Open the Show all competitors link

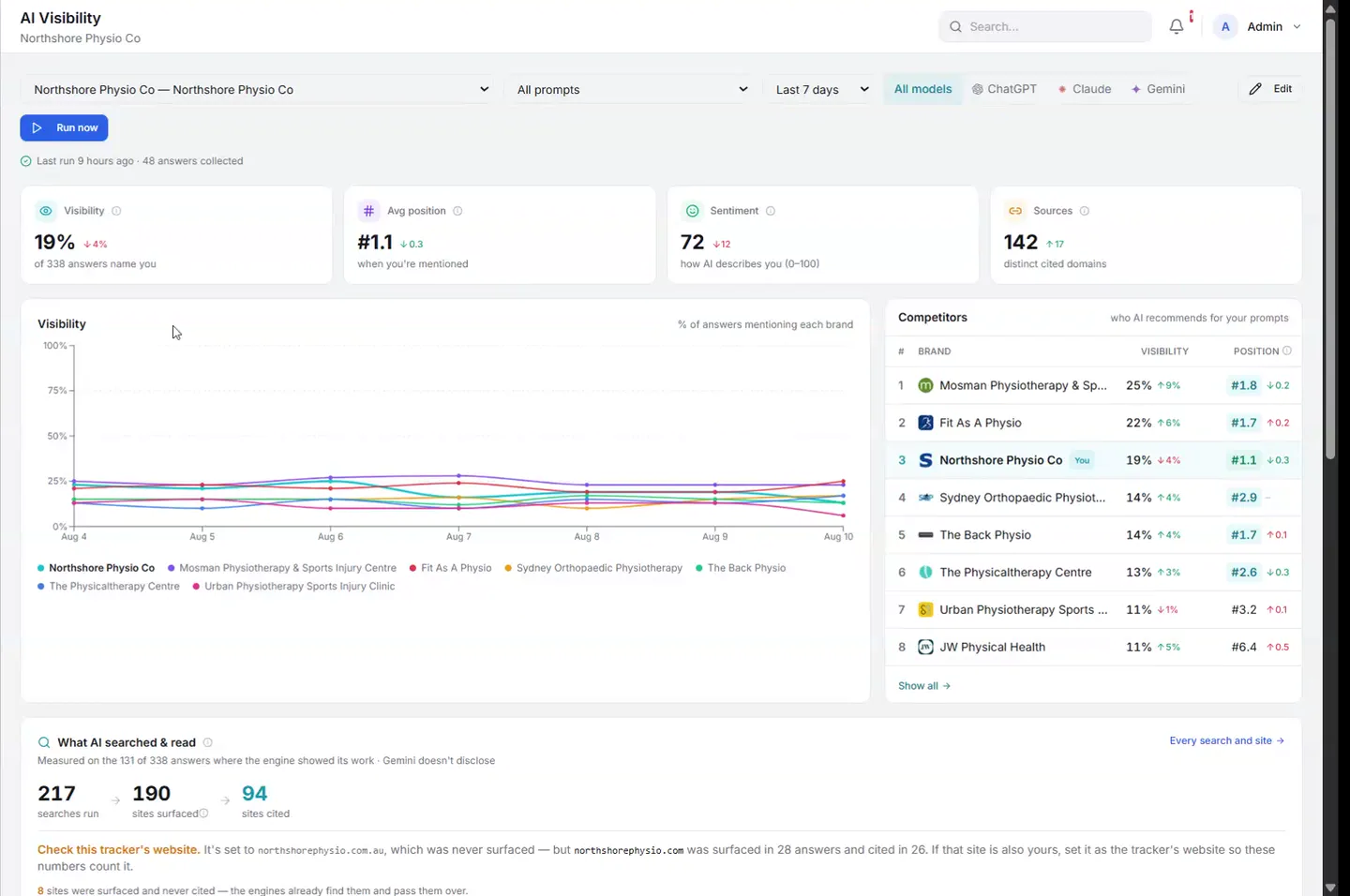point(924,686)
